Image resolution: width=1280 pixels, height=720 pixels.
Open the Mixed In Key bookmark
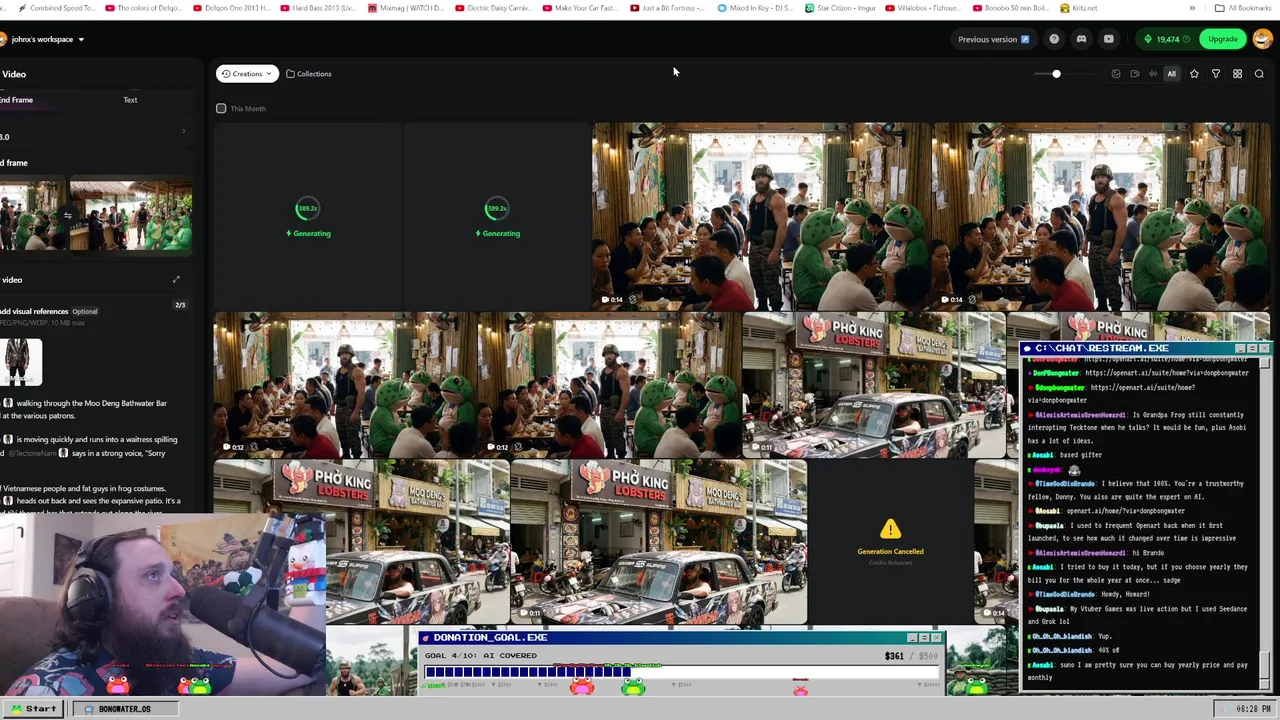(755, 8)
